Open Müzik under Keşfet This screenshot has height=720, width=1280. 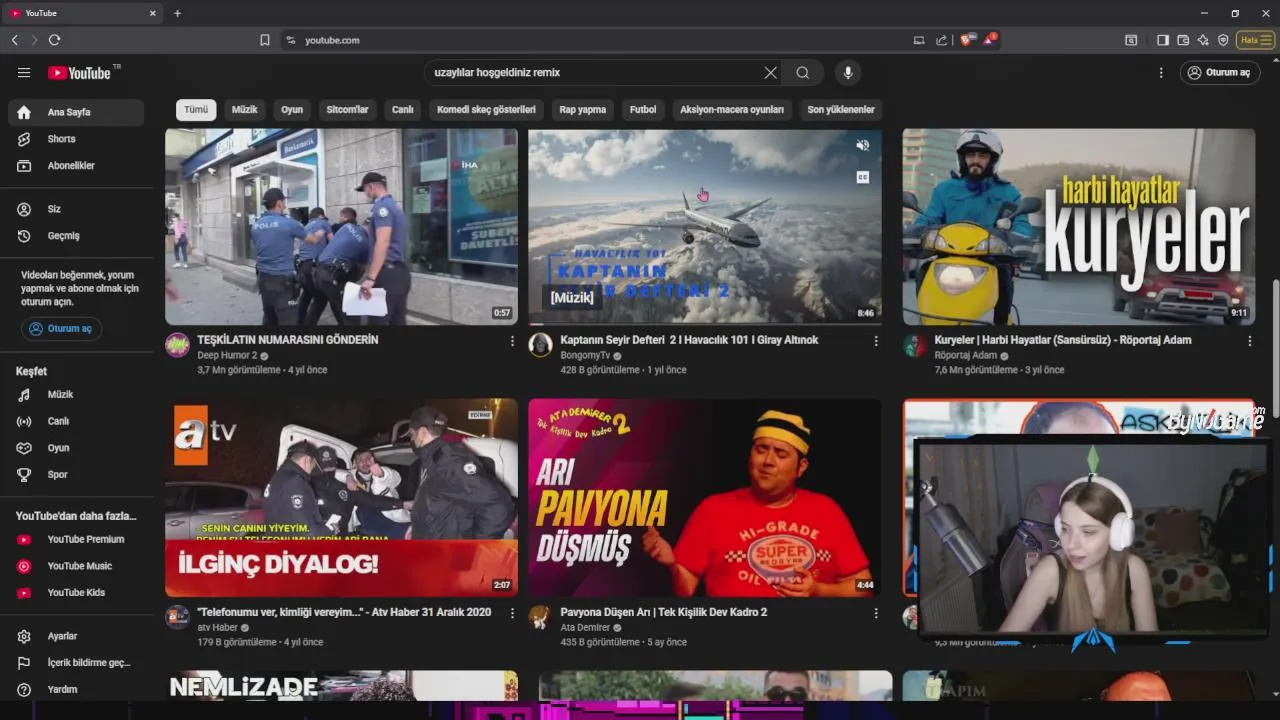point(76,395)
